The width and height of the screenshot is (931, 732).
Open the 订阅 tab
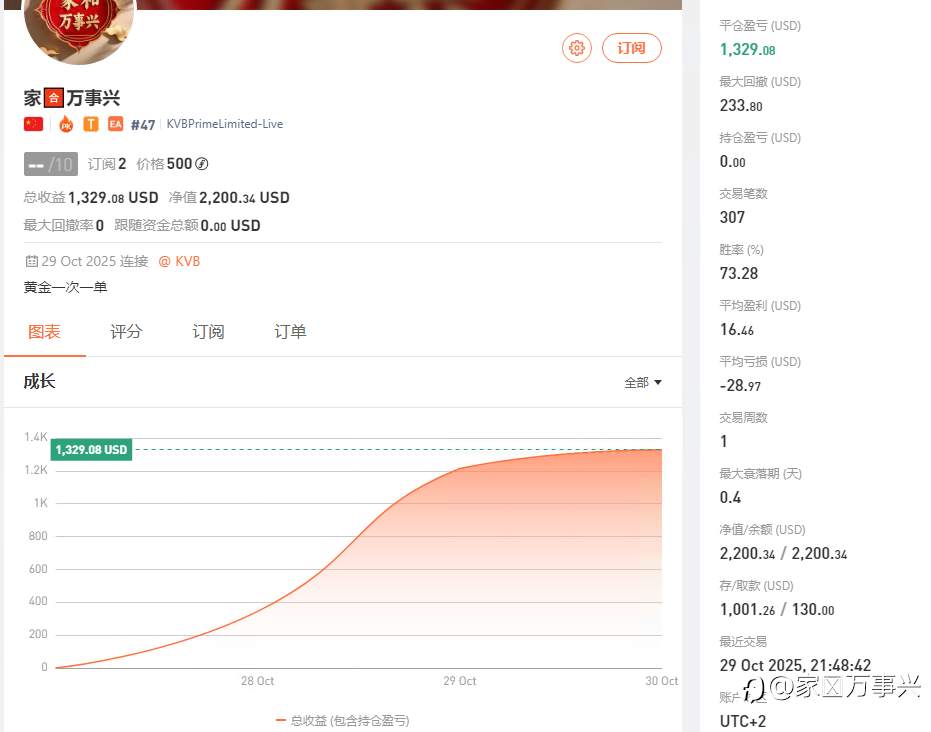click(208, 332)
